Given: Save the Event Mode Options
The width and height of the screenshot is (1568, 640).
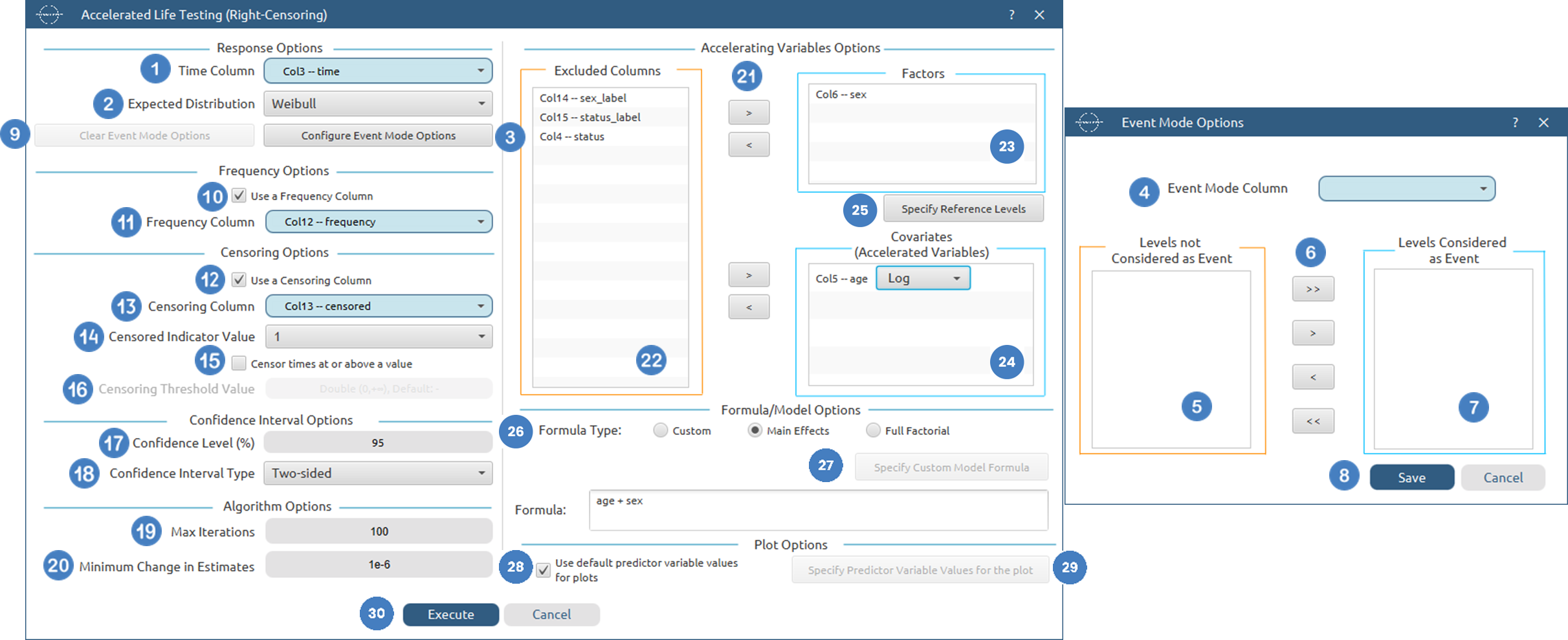Looking at the screenshot, I should point(1411,478).
